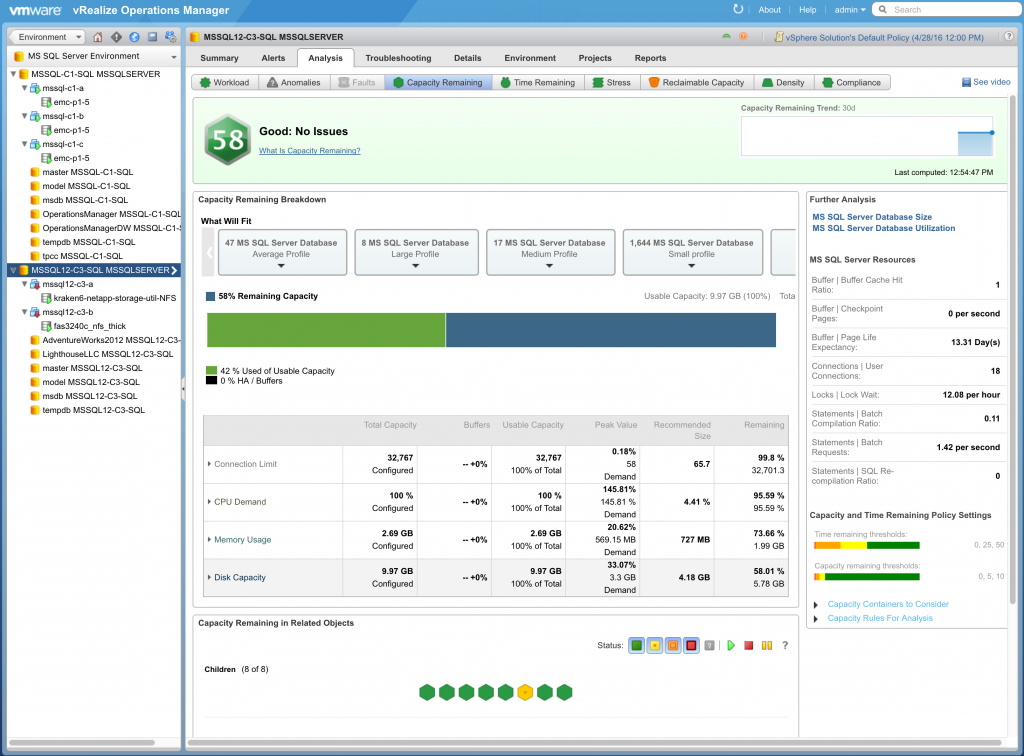Image resolution: width=1024 pixels, height=756 pixels.
Task: Expand Capacity Containers to Consider
Action: coord(816,605)
